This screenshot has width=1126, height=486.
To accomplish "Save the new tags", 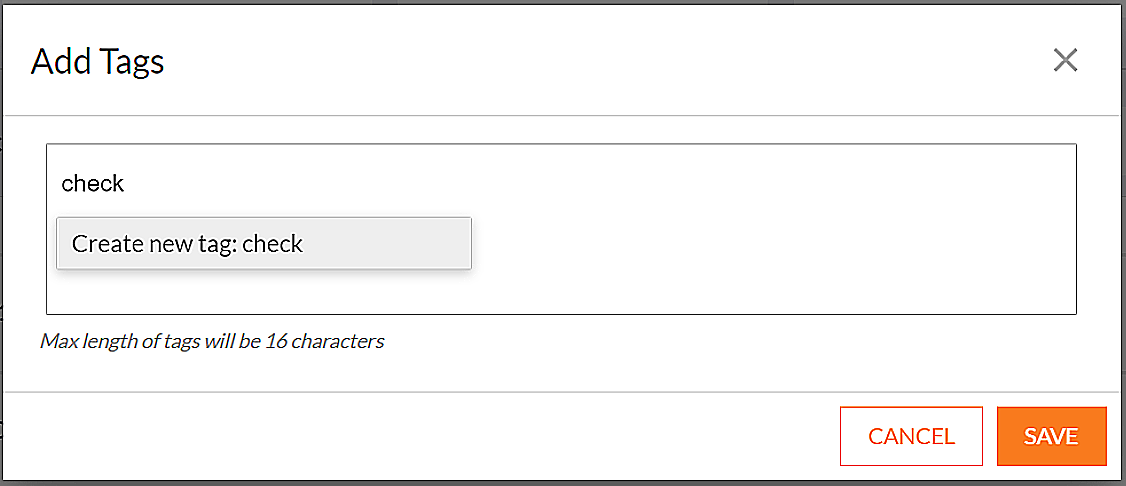I will pos(1051,436).
